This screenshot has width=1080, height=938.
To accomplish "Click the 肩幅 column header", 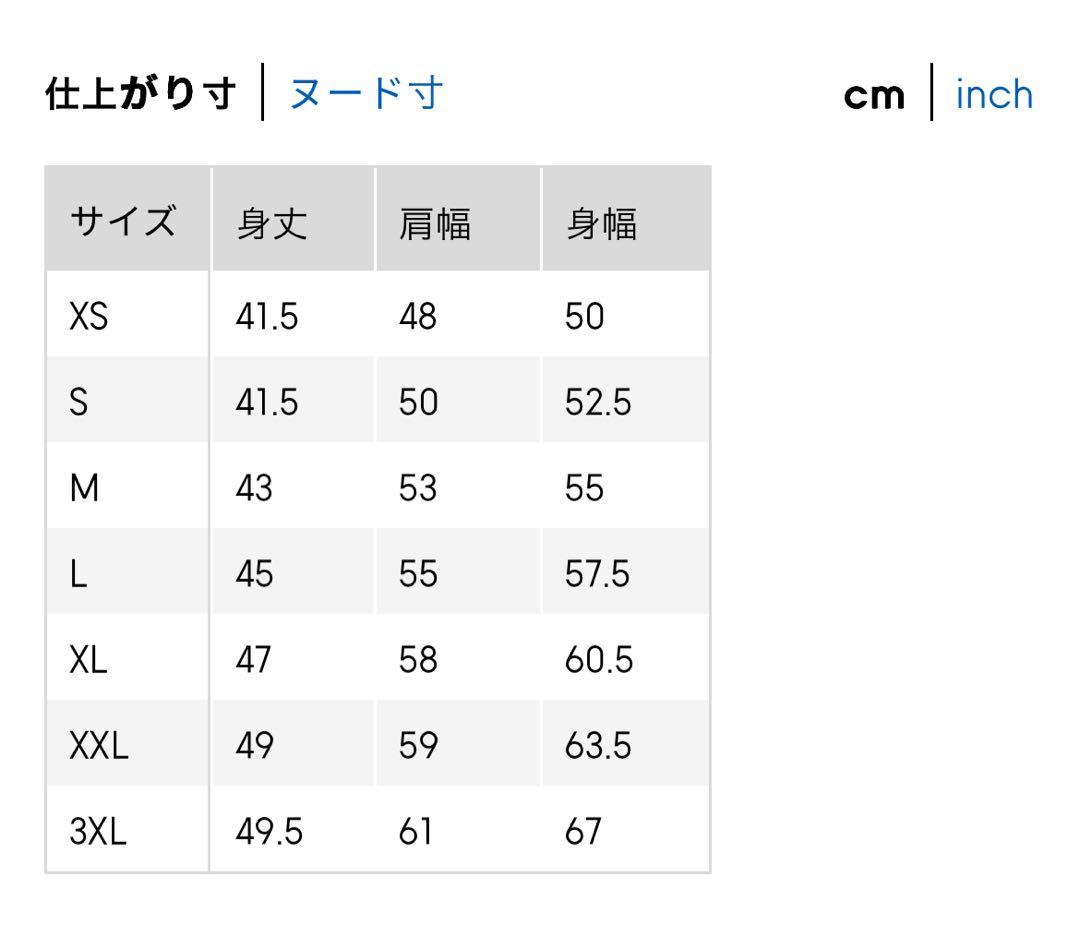I will click(435, 223).
